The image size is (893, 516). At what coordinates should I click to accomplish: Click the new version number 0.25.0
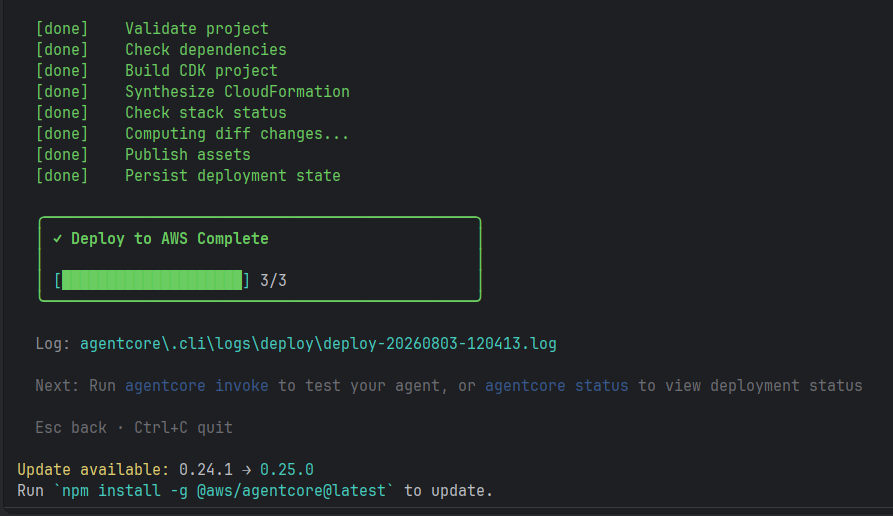pos(286,470)
